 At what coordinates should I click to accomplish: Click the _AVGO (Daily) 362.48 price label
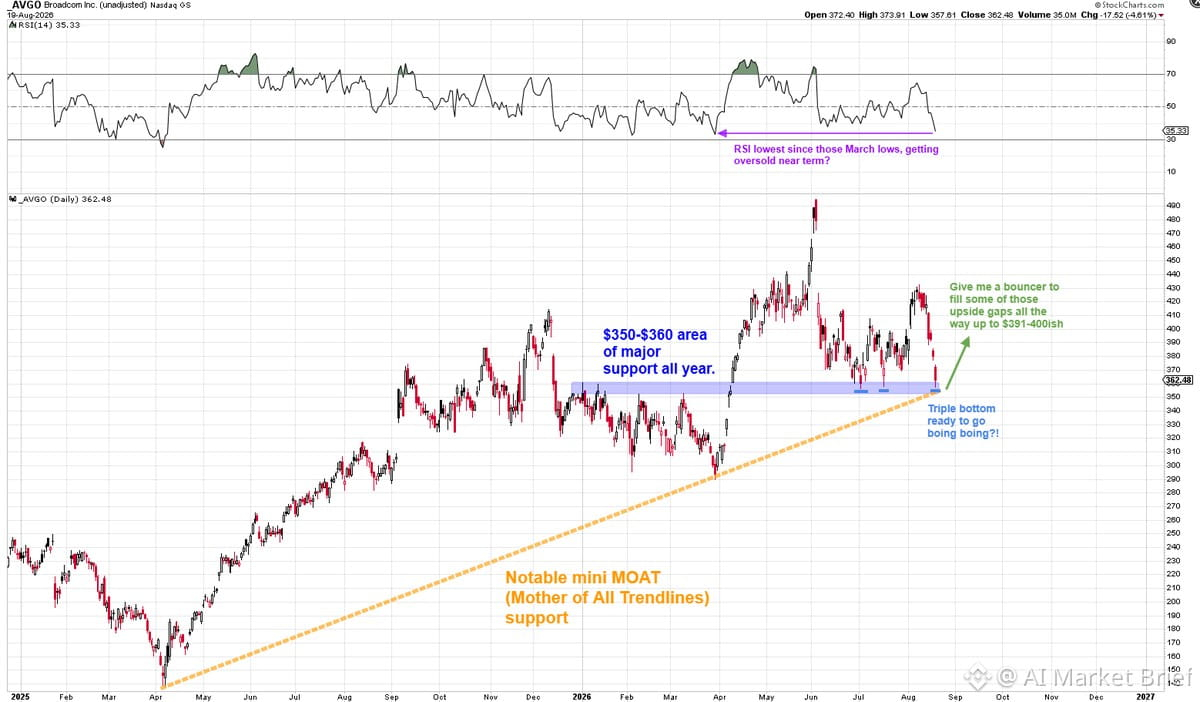[65, 199]
